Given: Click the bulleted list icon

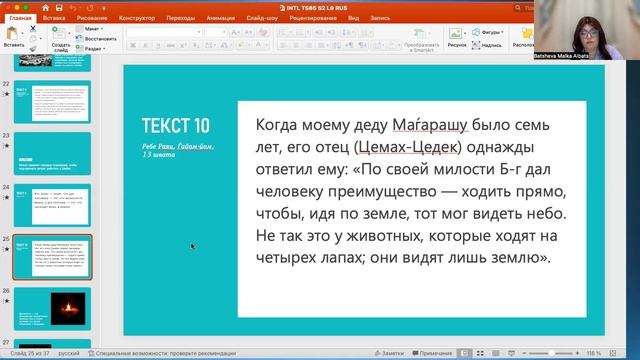Looking at the screenshot, I should coord(282,32).
